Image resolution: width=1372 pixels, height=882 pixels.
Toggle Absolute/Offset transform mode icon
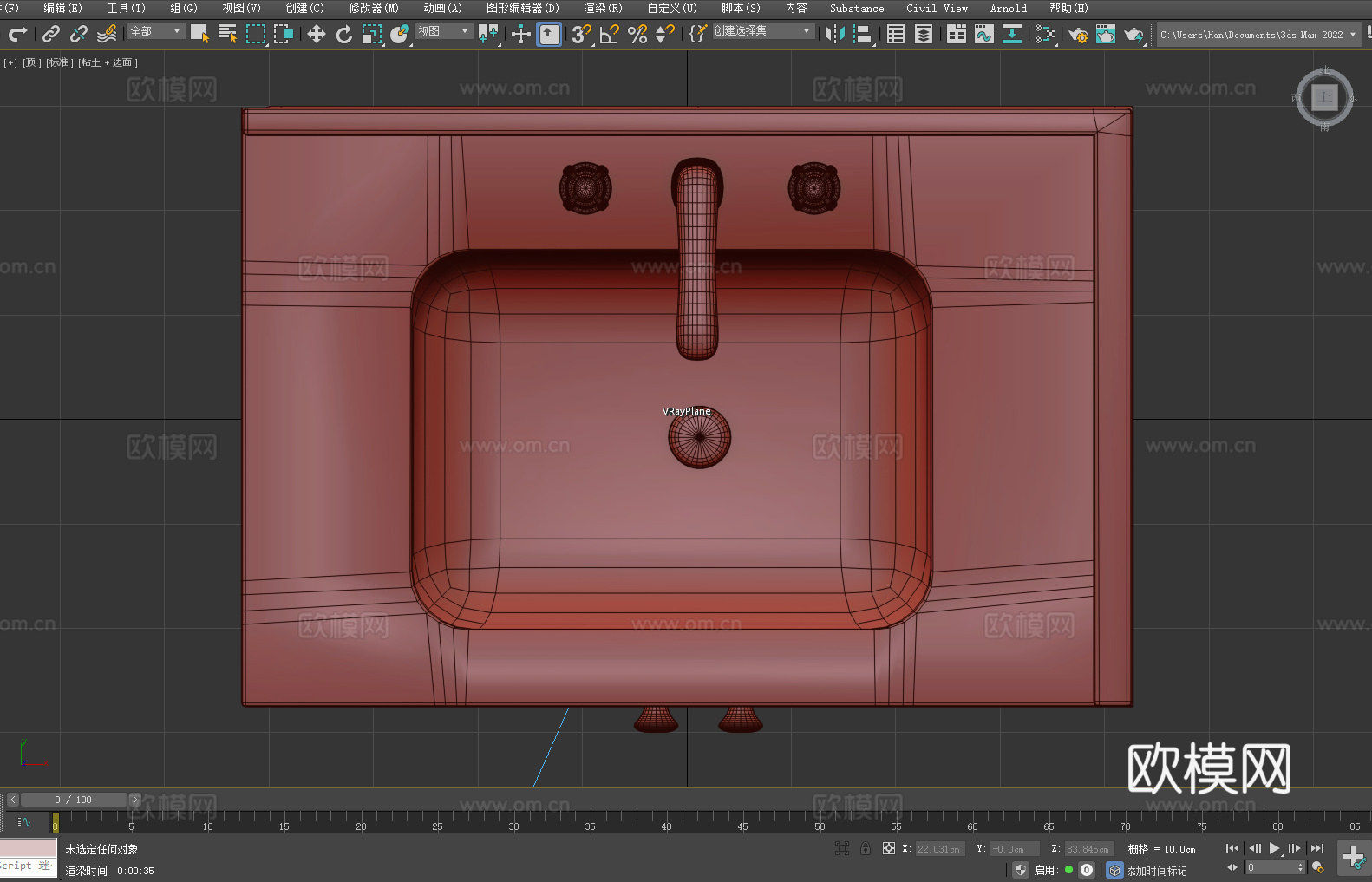pos(889,849)
